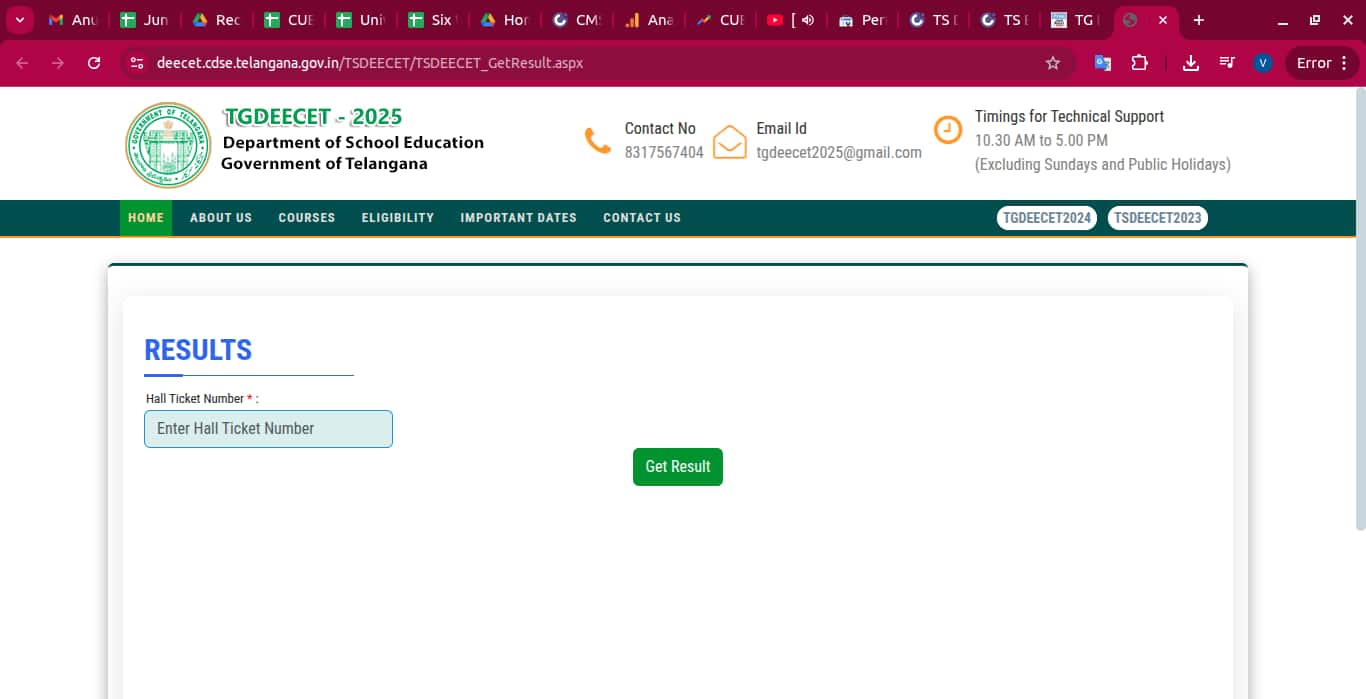This screenshot has width=1366, height=699.
Task: Open the IMPORTANT DATES menu item
Action: pyautogui.click(x=518, y=218)
